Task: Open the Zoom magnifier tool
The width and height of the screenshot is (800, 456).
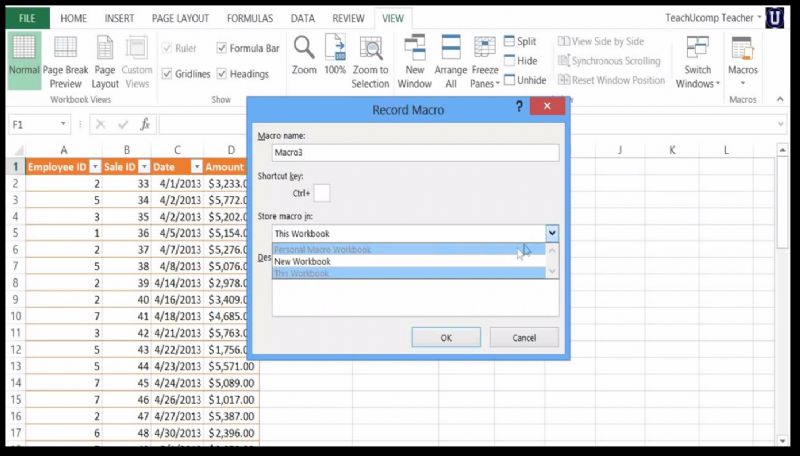Action: coord(304,55)
